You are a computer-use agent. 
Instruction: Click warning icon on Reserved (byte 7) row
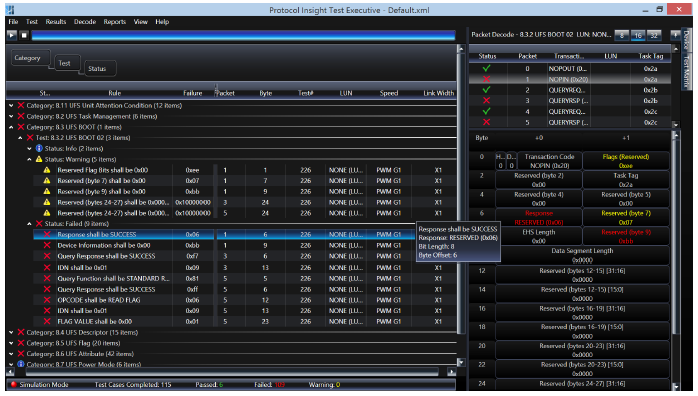(47, 181)
